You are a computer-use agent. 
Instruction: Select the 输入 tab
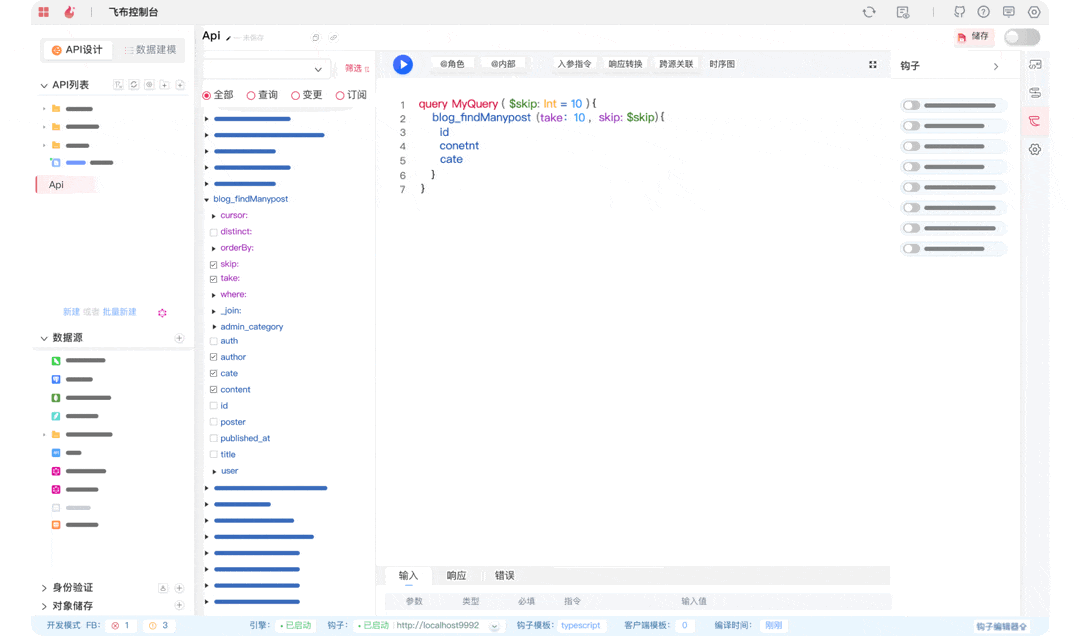[408, 575]
